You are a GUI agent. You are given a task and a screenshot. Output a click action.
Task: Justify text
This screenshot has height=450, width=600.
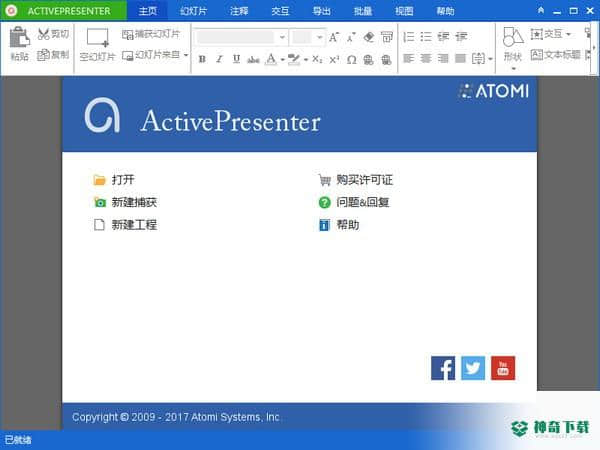[x=460, y=59]
